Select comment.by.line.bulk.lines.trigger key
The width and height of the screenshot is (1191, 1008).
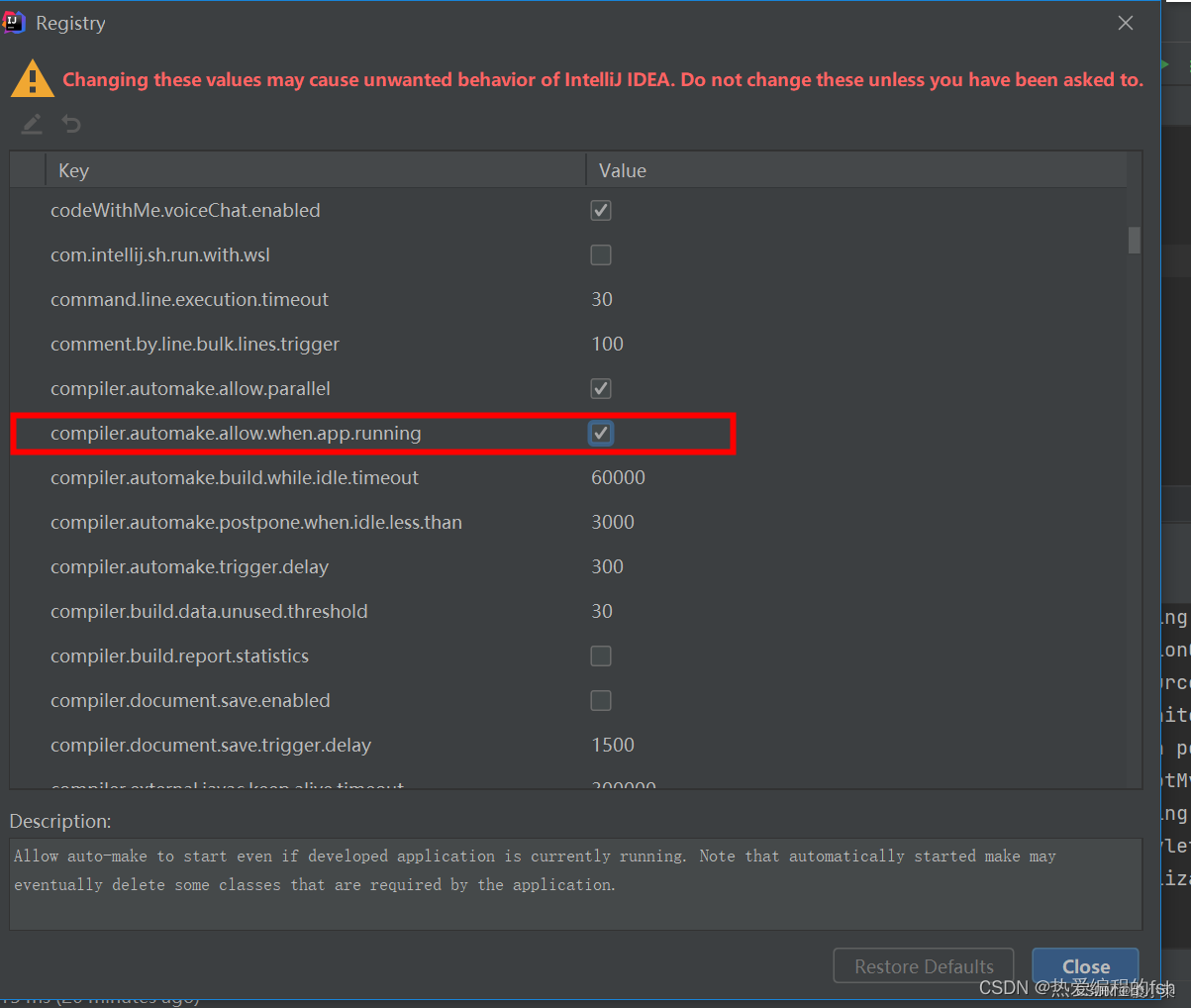tap(195, 344)
